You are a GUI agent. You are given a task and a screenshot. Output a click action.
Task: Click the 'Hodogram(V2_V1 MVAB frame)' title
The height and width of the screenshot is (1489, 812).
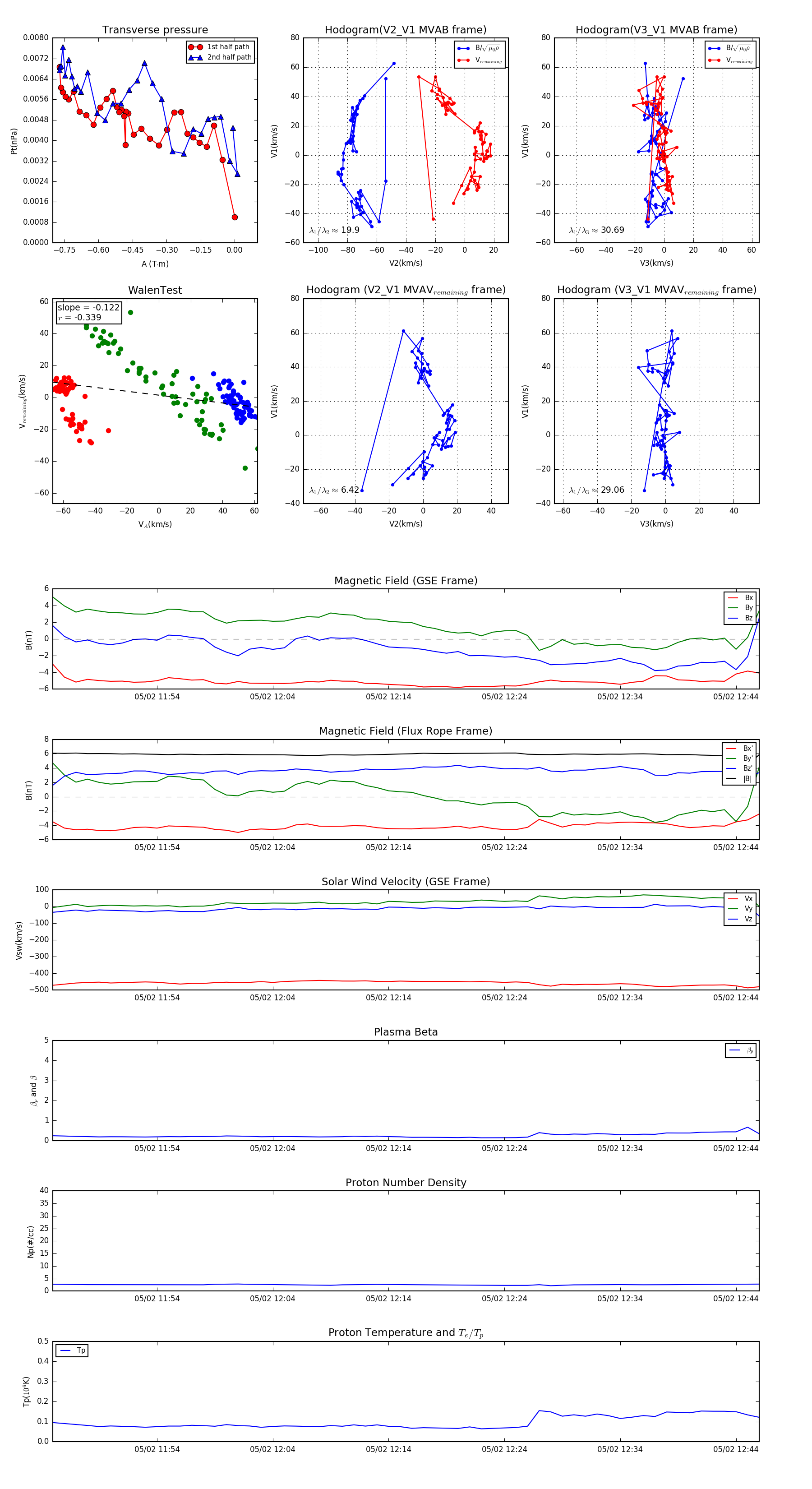[x=406, y=30]
